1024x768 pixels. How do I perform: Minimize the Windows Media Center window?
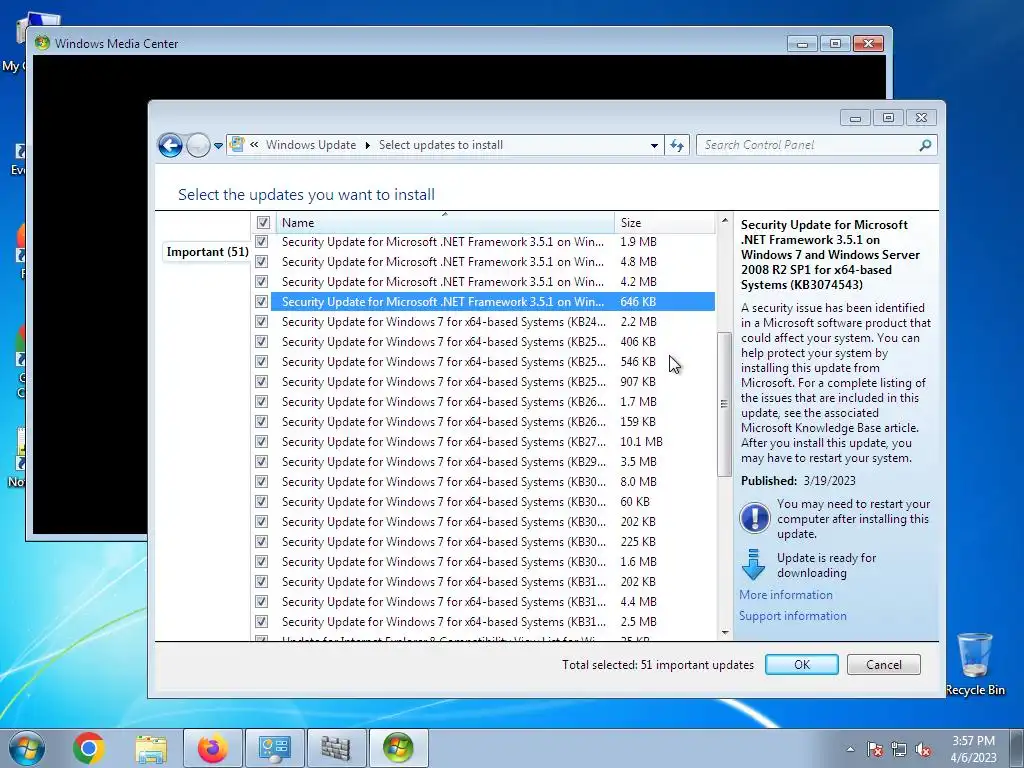(x=803, y=44)
